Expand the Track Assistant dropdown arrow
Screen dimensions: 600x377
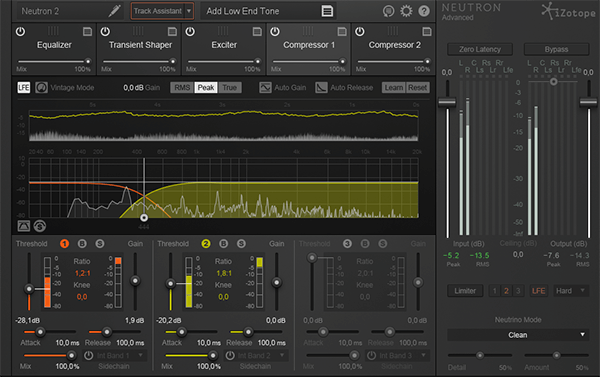(189, 11)
